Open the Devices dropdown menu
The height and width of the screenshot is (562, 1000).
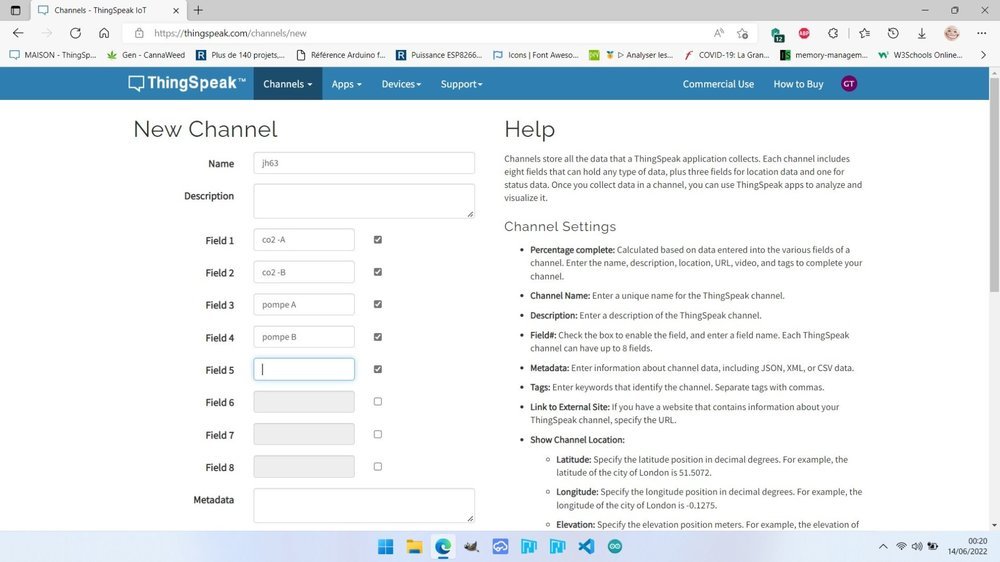(401, 84)
